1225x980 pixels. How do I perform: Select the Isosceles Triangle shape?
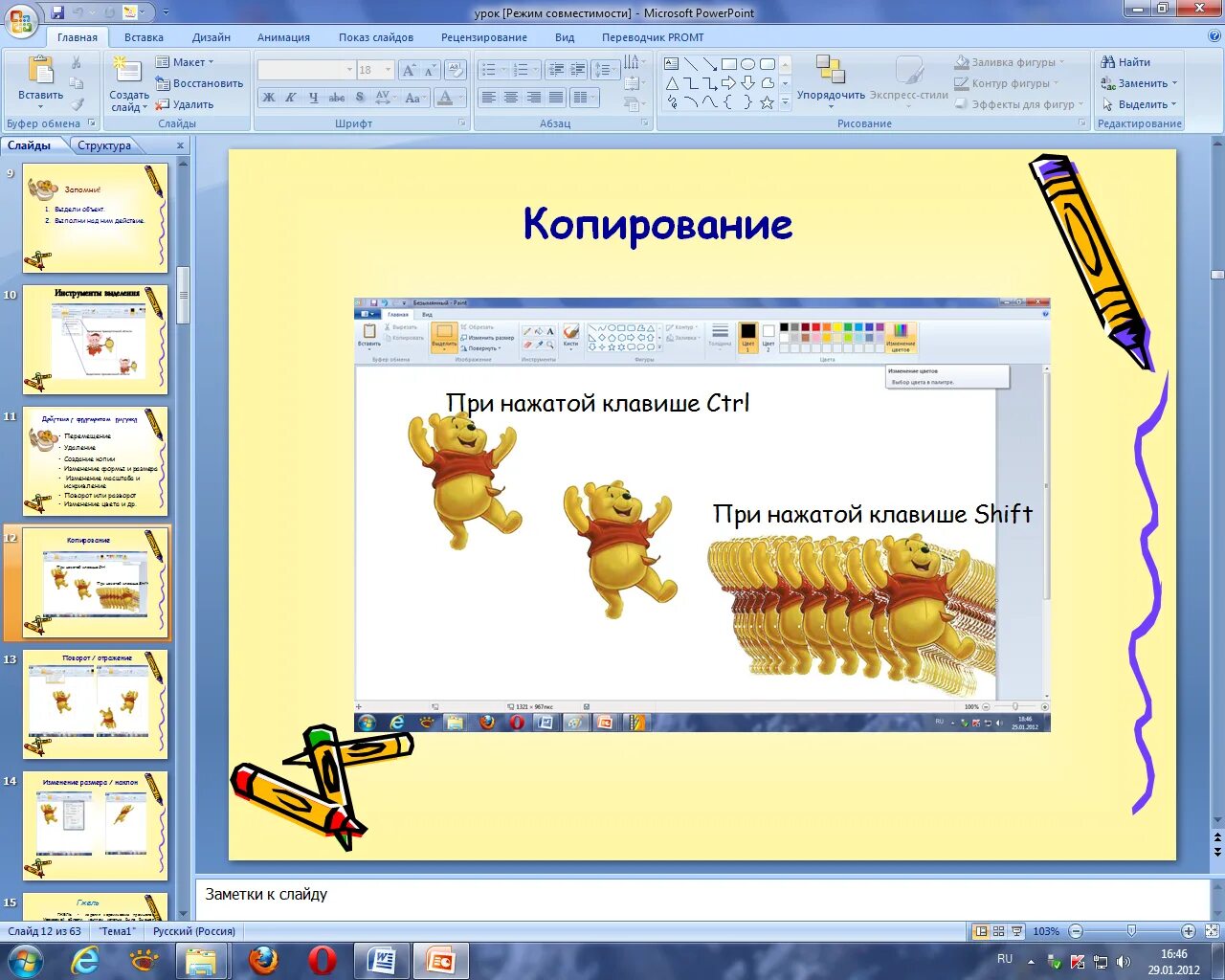pyautogui.click(x=672, y=83)
